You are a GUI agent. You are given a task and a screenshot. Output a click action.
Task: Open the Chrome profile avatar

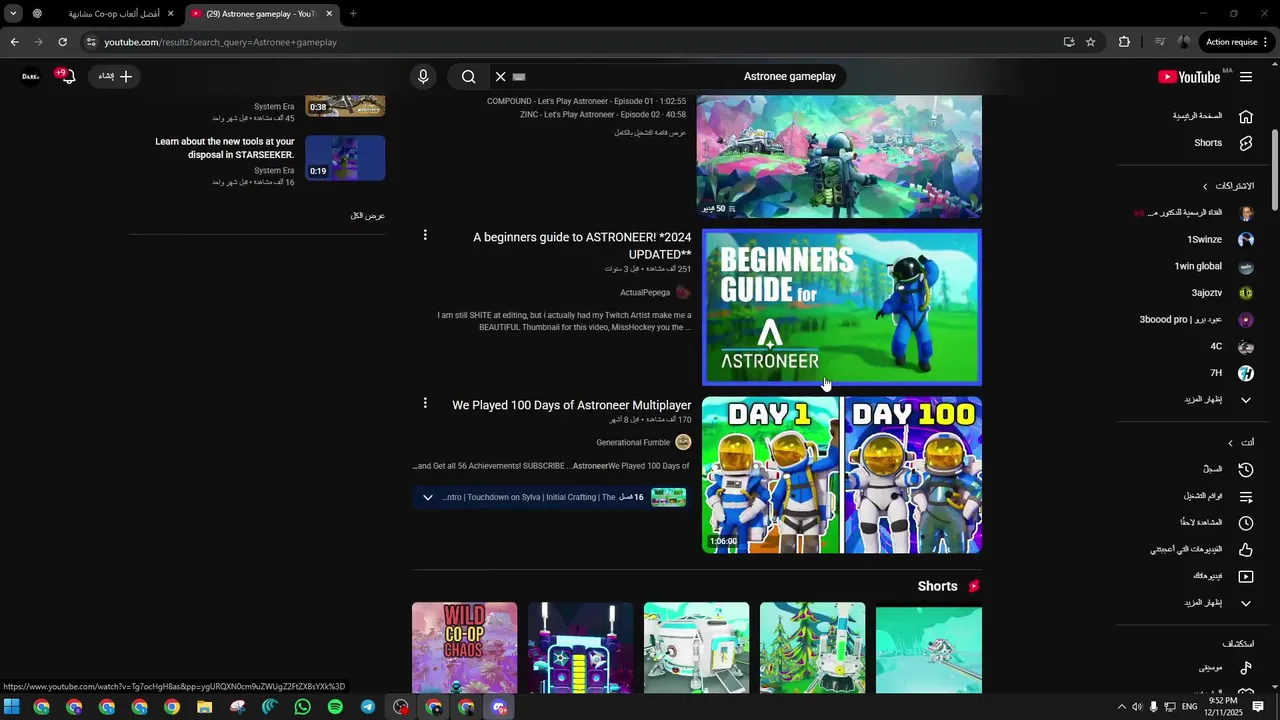coord(1184,42)
